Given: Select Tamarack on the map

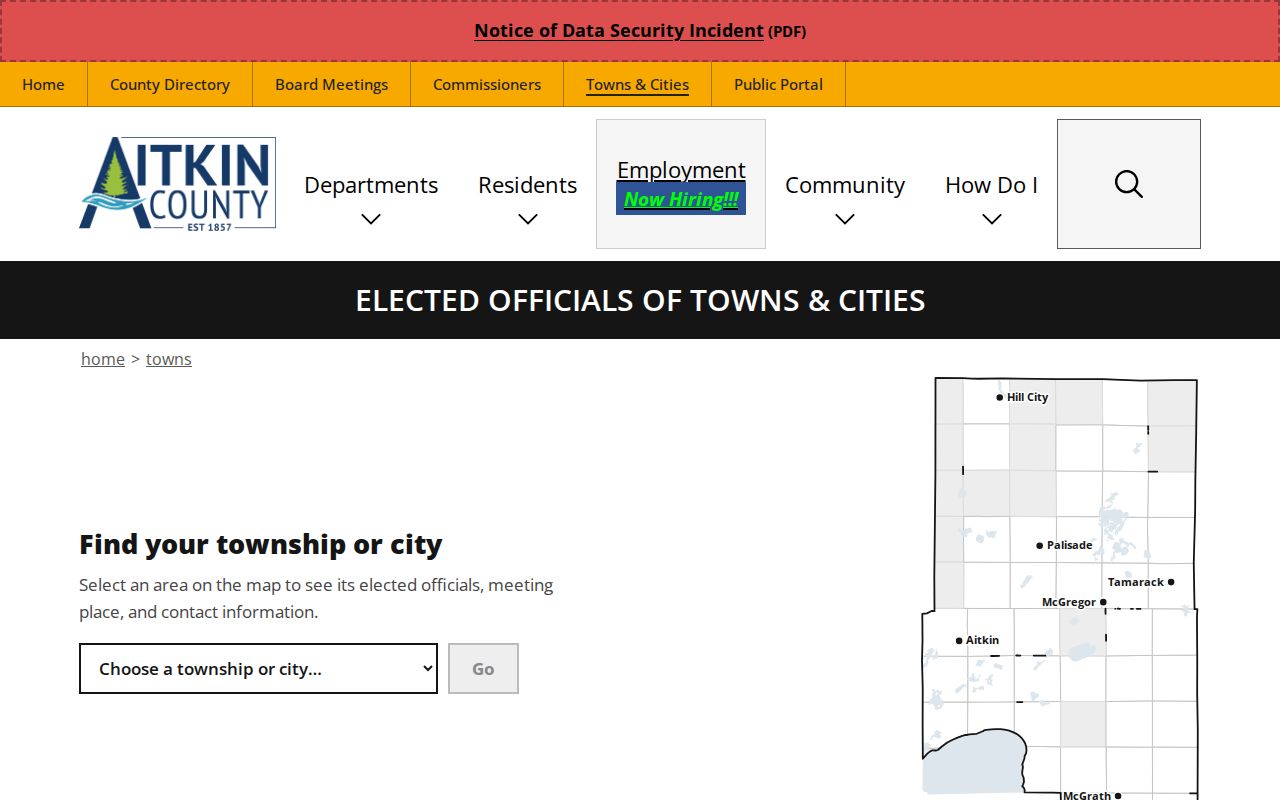Looking at the screenshot, I should click(x=1141, y=582).
